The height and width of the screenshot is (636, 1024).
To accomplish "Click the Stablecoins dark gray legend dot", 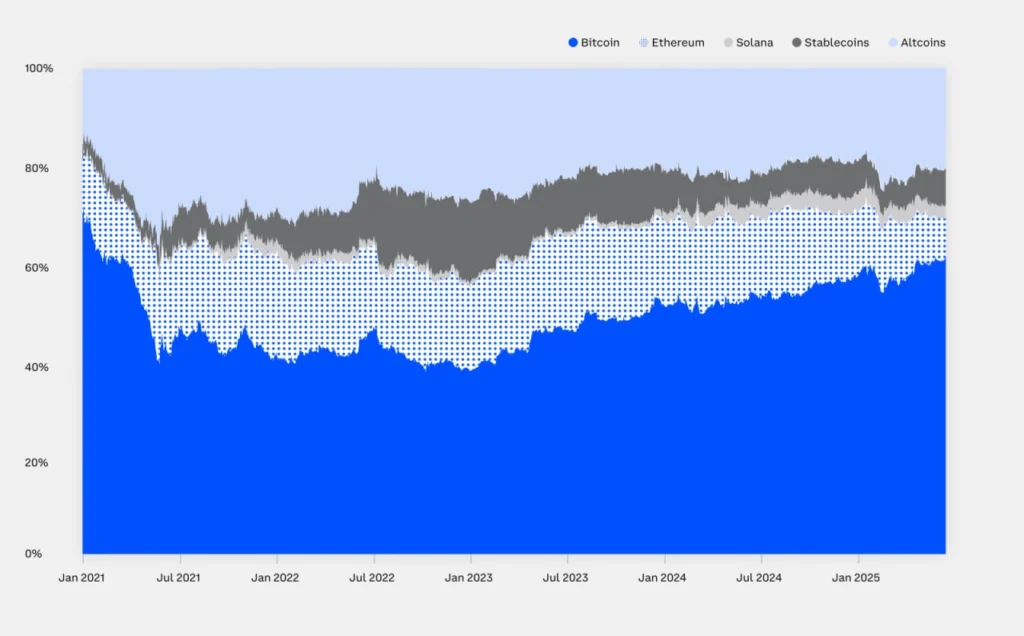I will click(797, 43).
